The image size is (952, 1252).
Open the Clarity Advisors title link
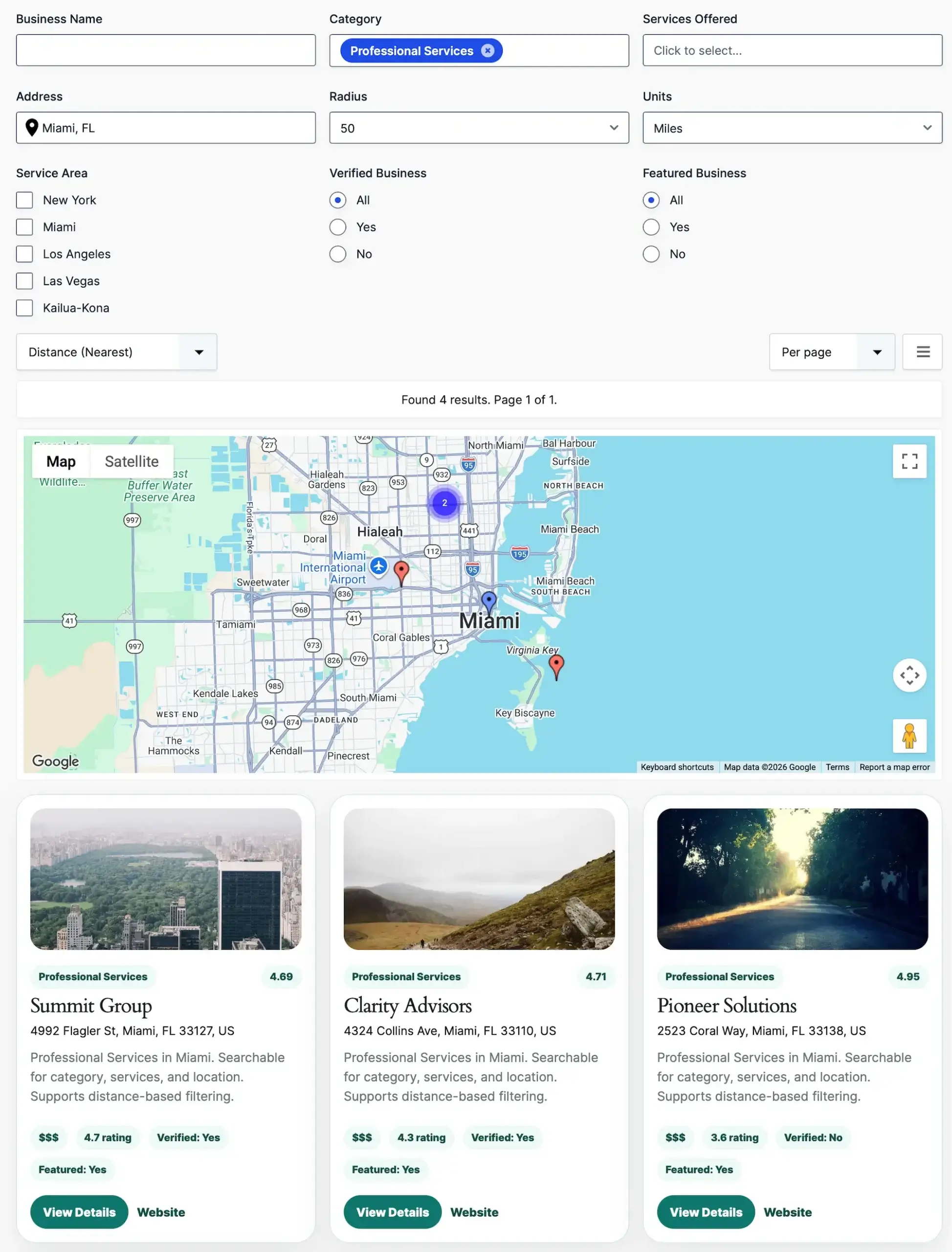[408, 1006]
